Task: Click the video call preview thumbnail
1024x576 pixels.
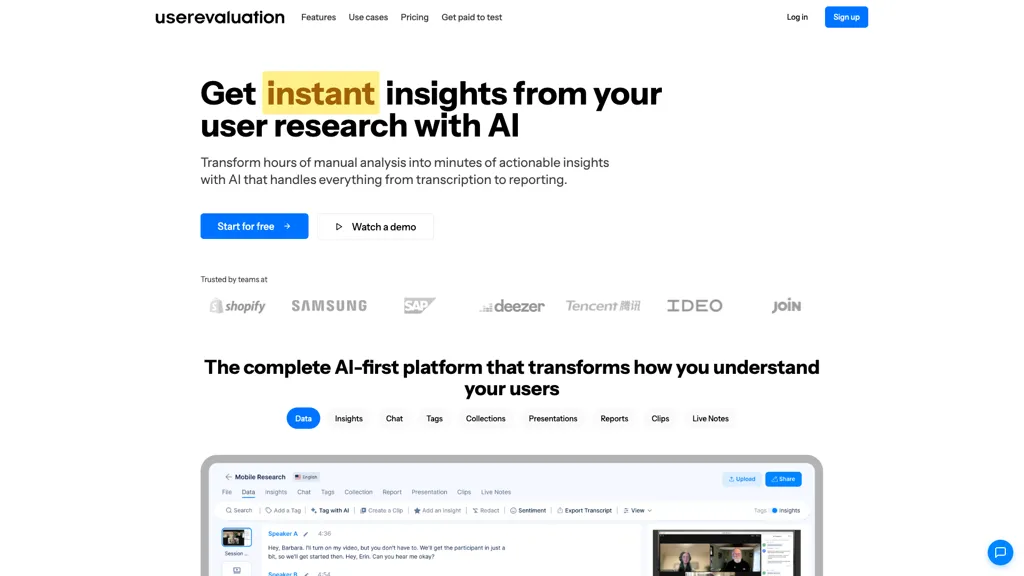Action: [x=727, y=553]
